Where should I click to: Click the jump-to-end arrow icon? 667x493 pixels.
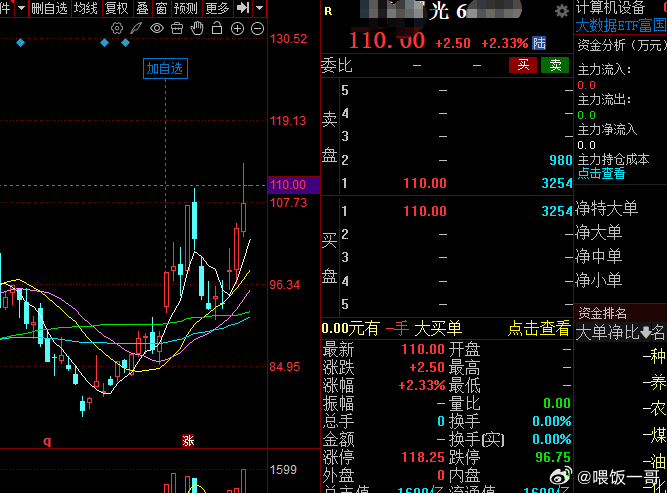tap(243, 8)
